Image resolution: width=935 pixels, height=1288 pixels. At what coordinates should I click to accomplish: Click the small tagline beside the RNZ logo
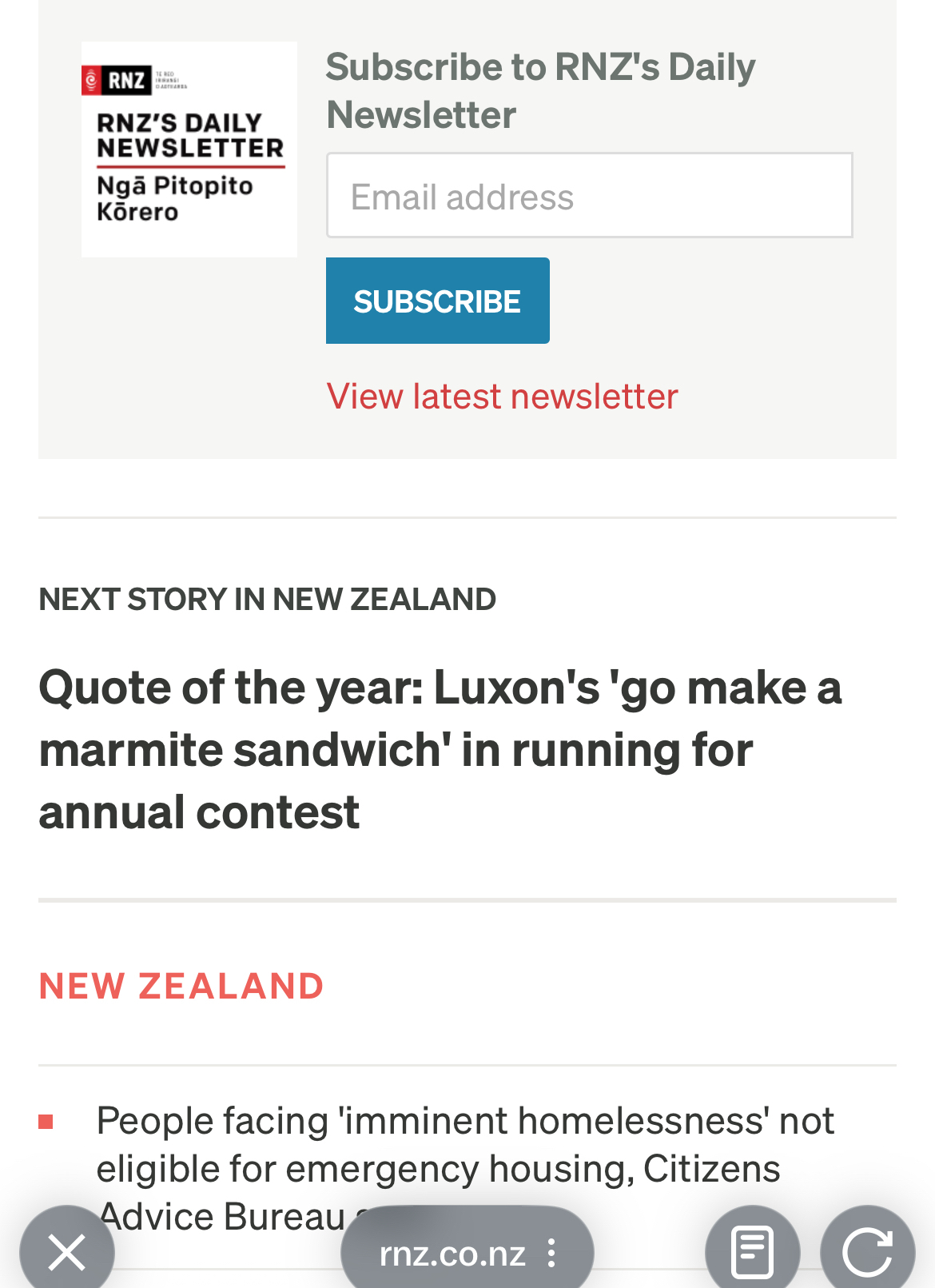pos(171,80)
